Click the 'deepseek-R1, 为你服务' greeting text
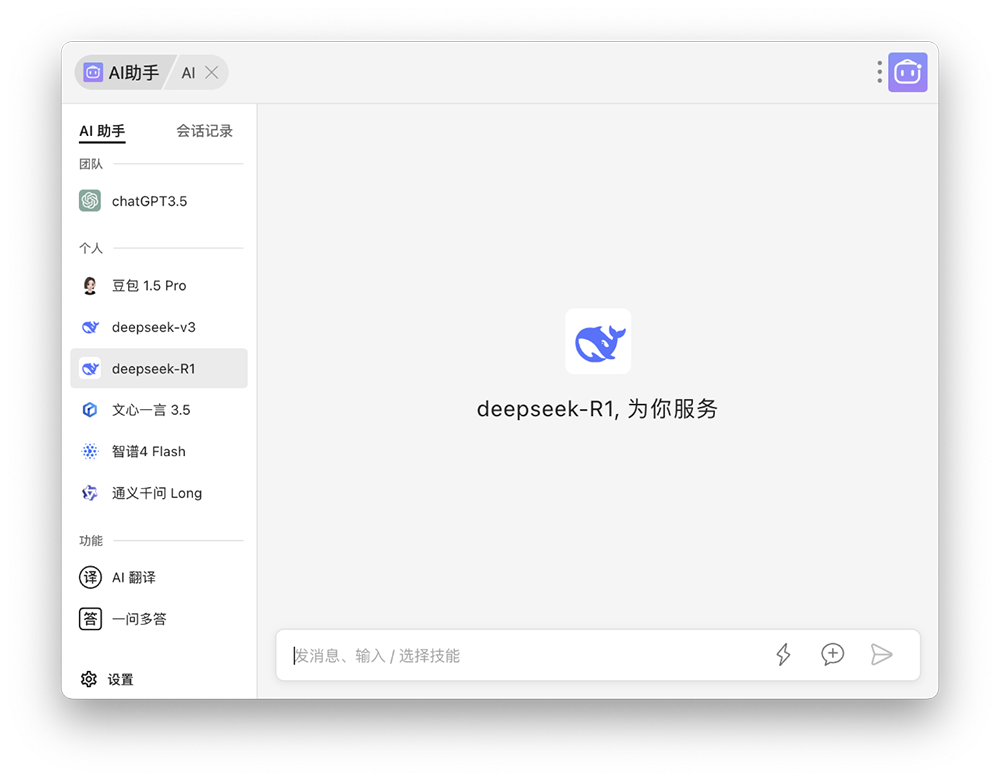This screenshot has width=1000, height=781. pos(598,409)
